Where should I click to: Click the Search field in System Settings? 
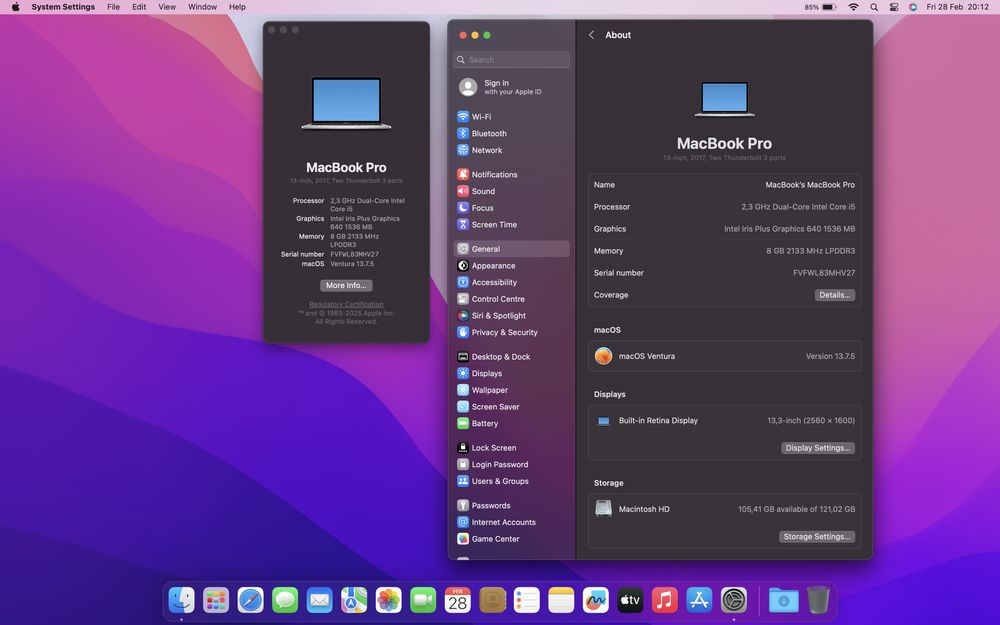[x=511, y=59]
